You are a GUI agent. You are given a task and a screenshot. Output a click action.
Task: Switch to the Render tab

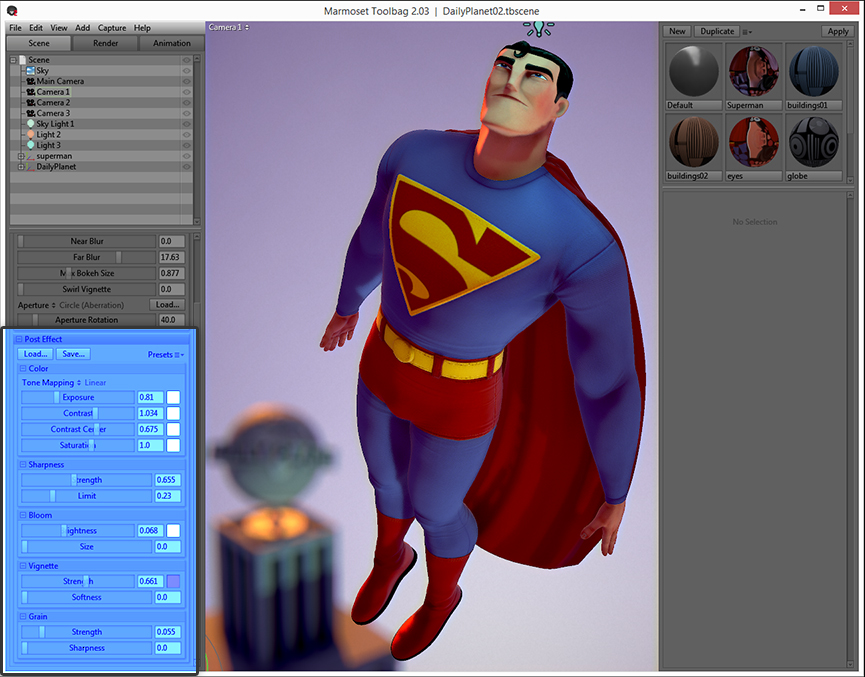click(x=105, y=43)
